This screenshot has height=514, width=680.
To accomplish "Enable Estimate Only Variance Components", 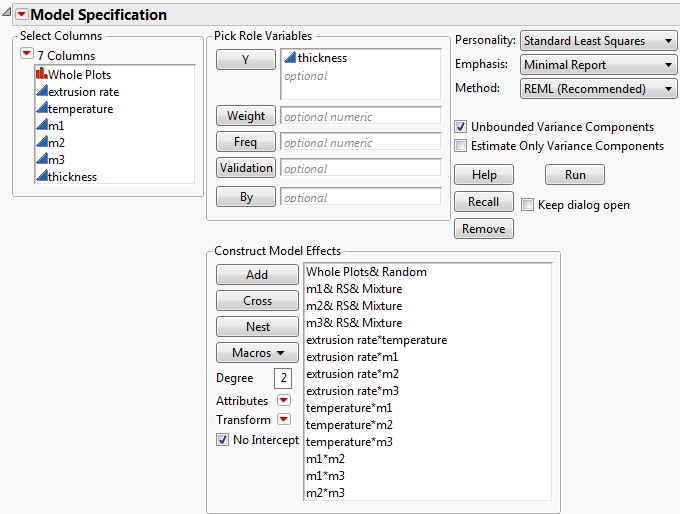I will point(461,146).
